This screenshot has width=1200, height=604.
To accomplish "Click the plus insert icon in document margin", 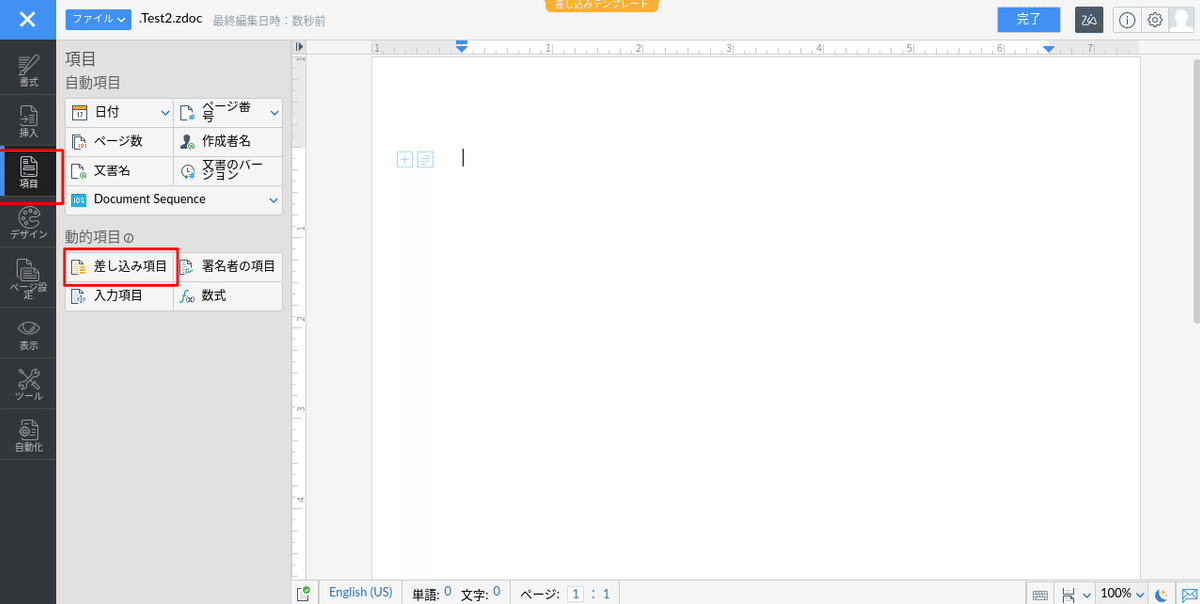I will click(405, 159).
